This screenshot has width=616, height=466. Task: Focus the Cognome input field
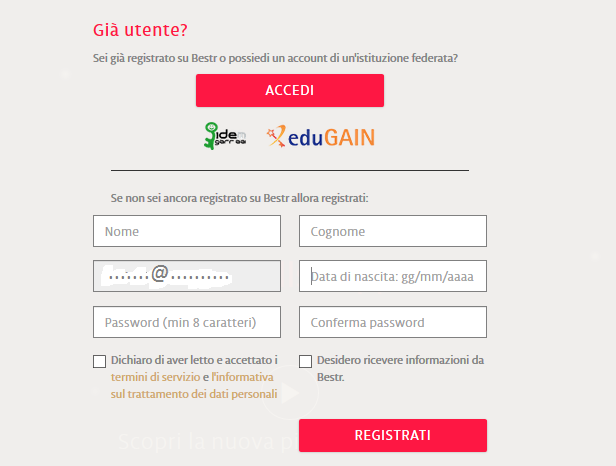pyautogui.click(x=392, y=231)
